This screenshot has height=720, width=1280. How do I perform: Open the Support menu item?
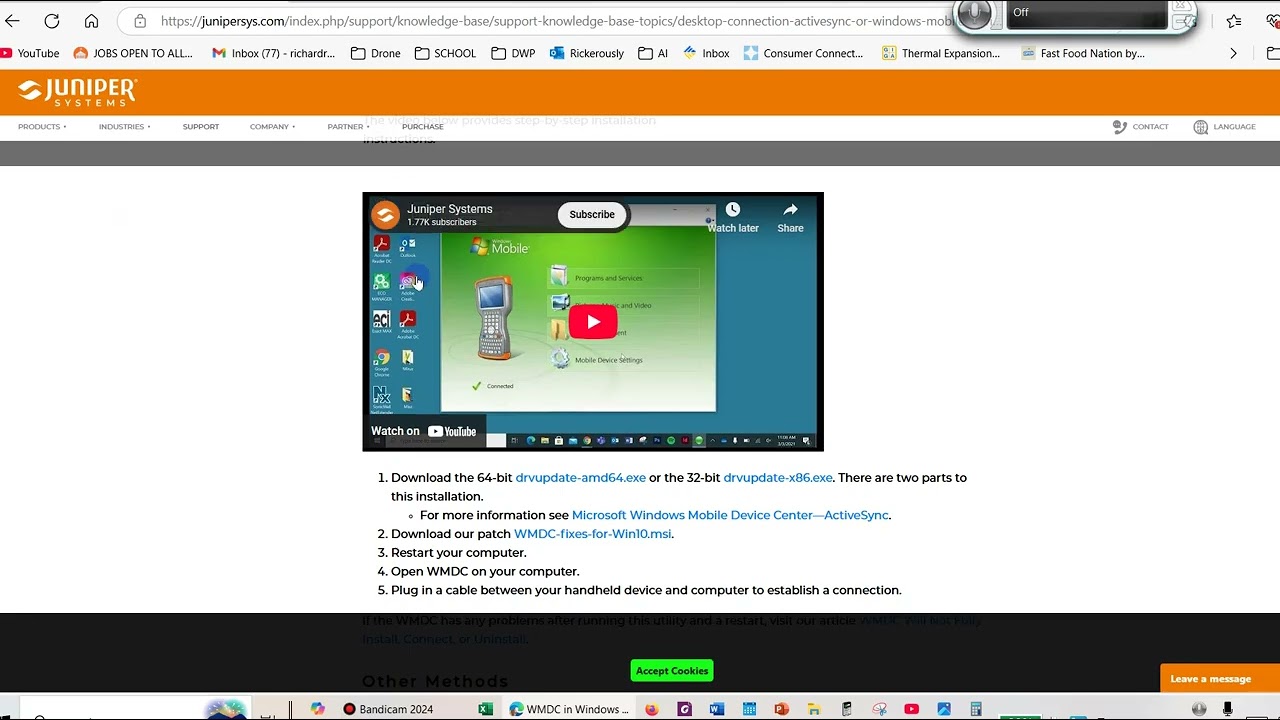pyautogui.click(x=201, y=127)
